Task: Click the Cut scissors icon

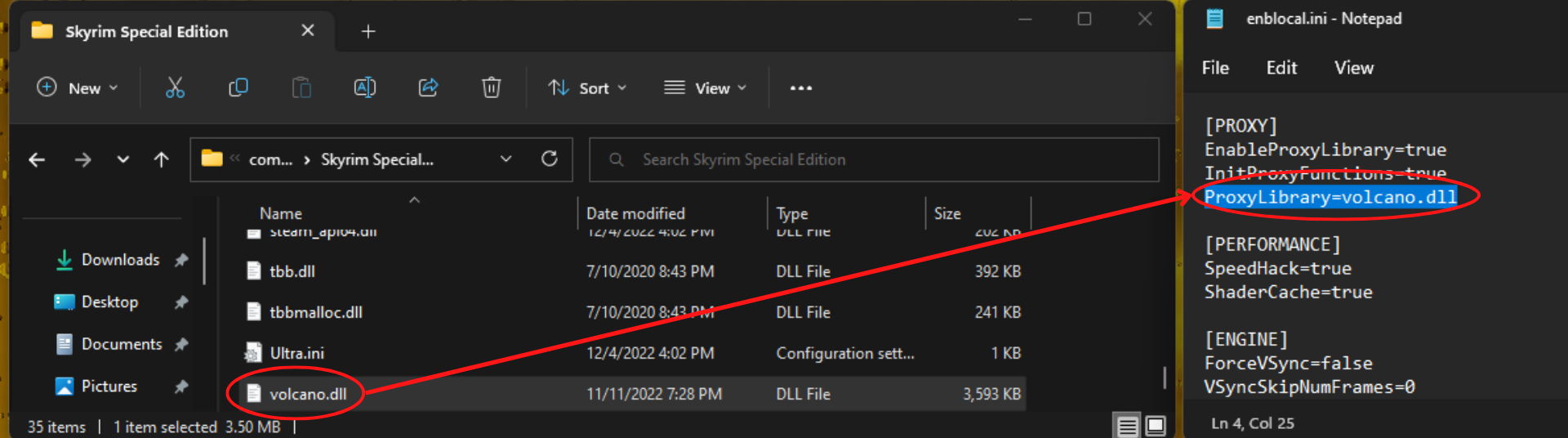Action: coord(175,87)
